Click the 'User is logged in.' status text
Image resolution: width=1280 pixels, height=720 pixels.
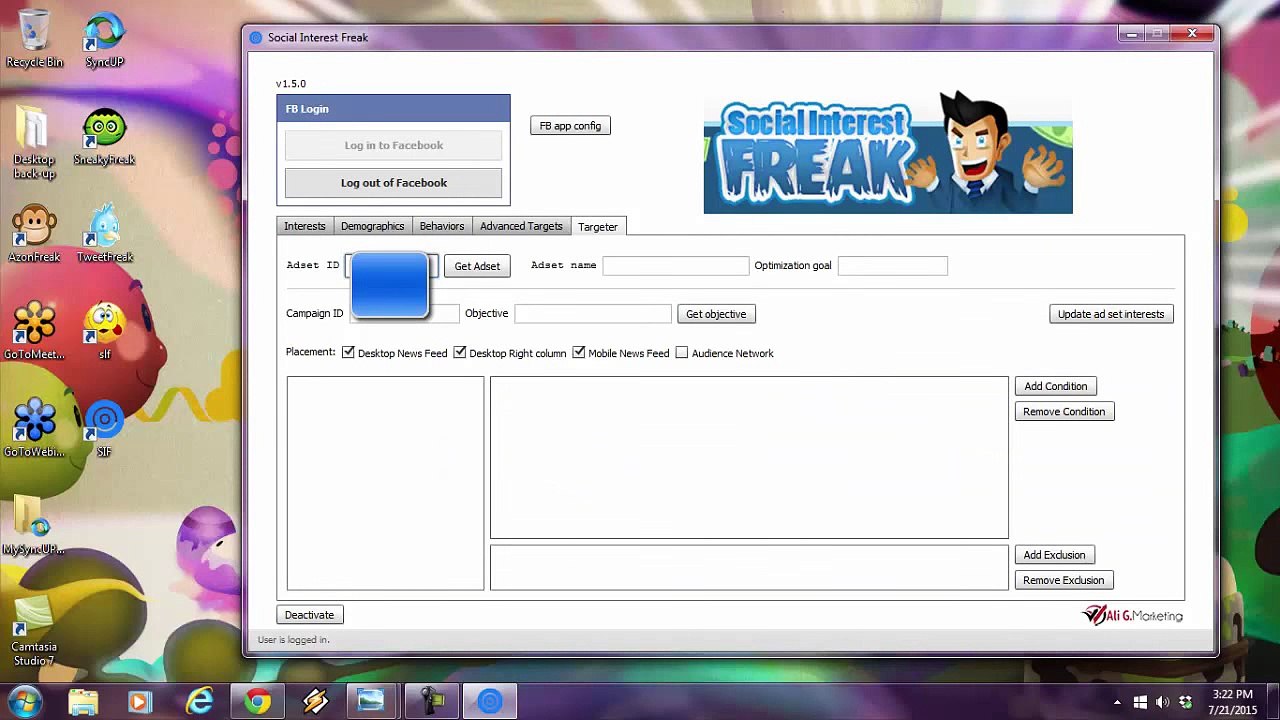(293, 640)
